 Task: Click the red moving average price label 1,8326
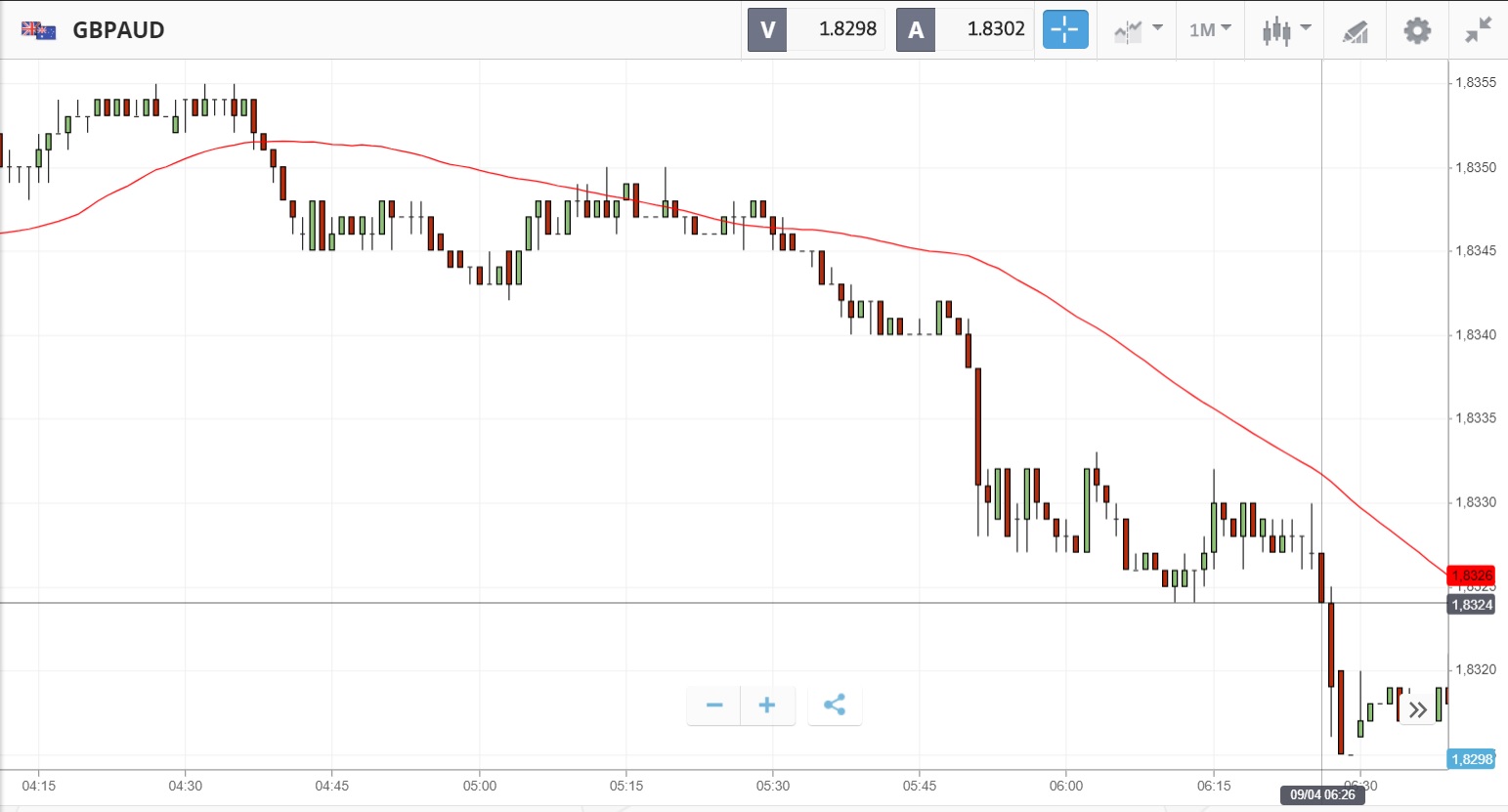click(x=1471, y=576)
